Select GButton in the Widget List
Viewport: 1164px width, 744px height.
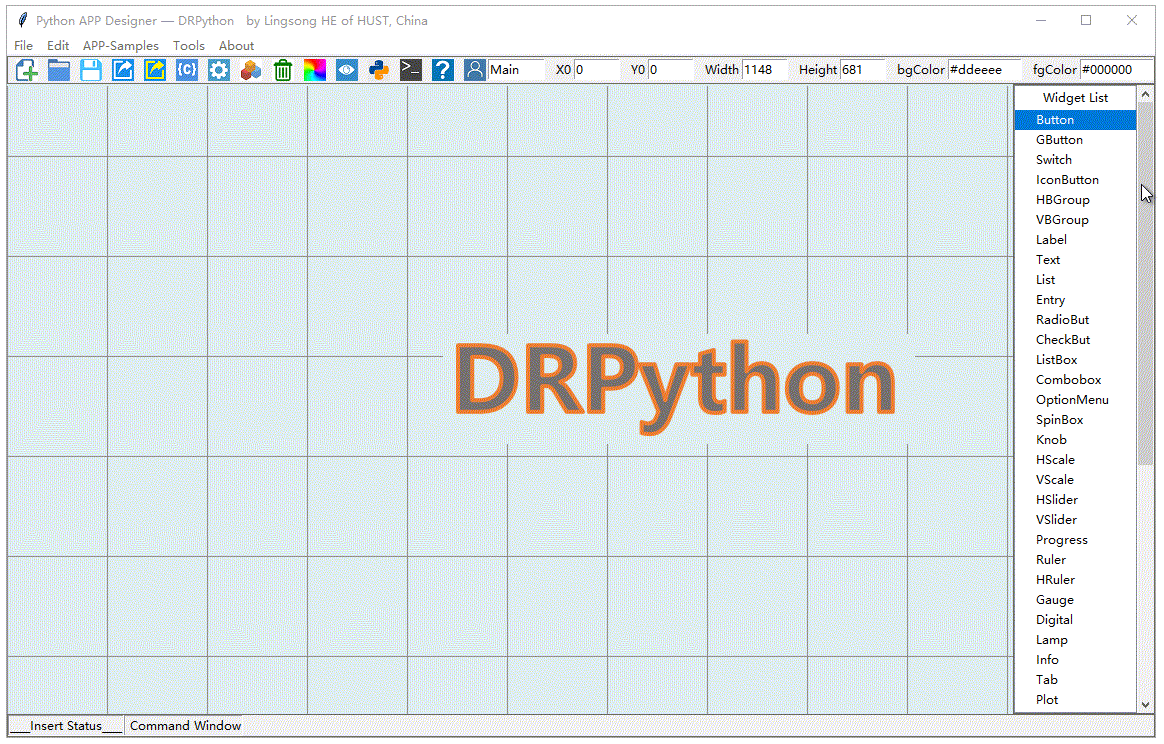1075,140
